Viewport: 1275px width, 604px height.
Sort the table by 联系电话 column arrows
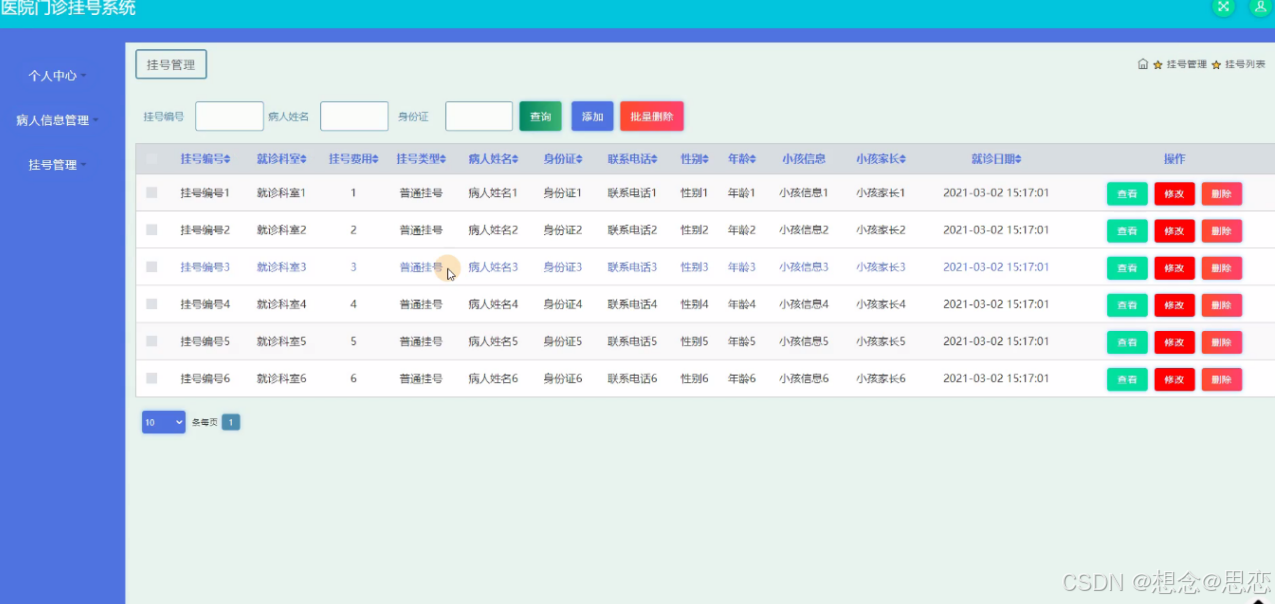[x=655, y=159]
